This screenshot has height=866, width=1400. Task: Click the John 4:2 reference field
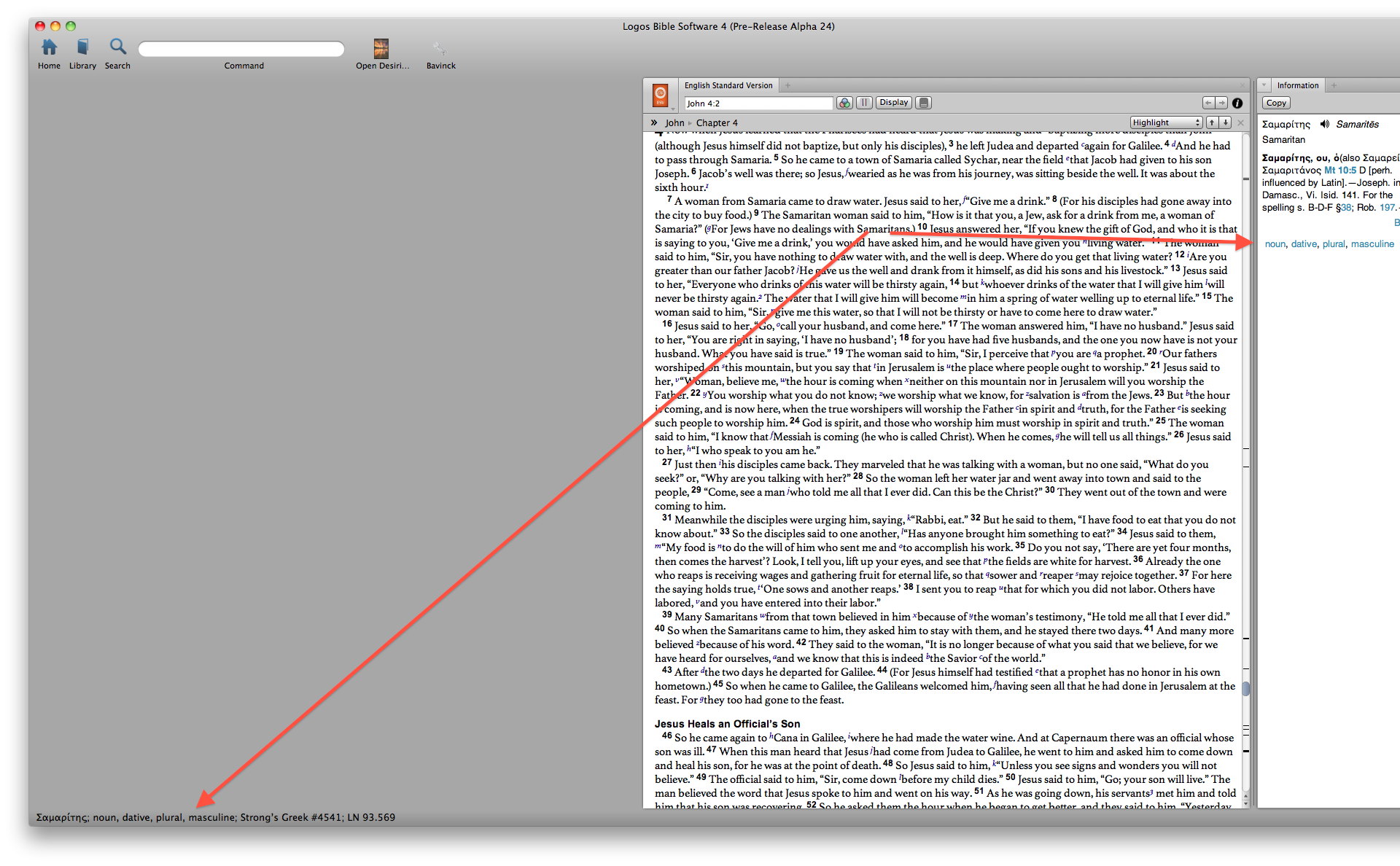click(757, 104)
